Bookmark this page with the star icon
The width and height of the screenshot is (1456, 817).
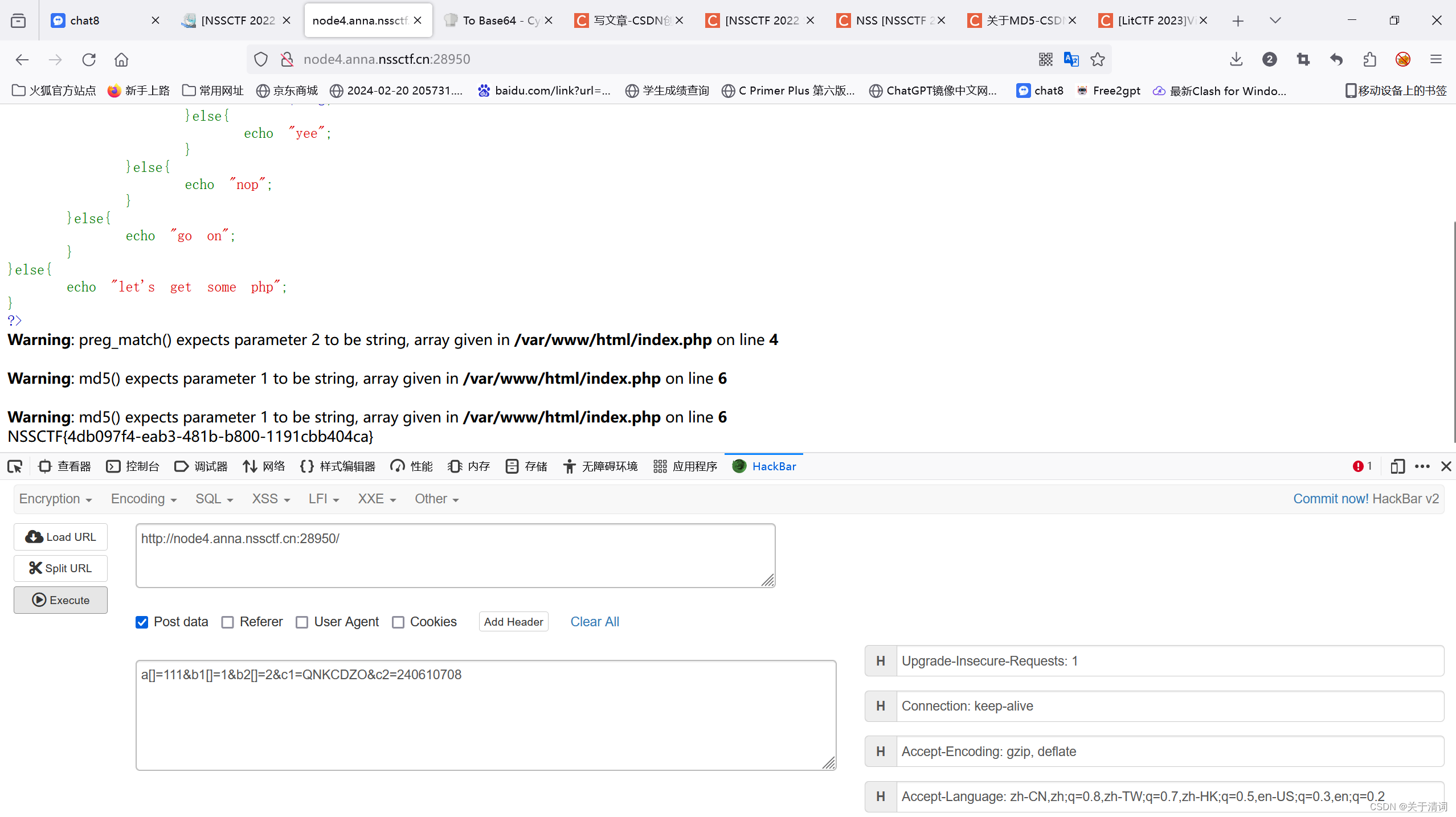[x=1098, y=59]
